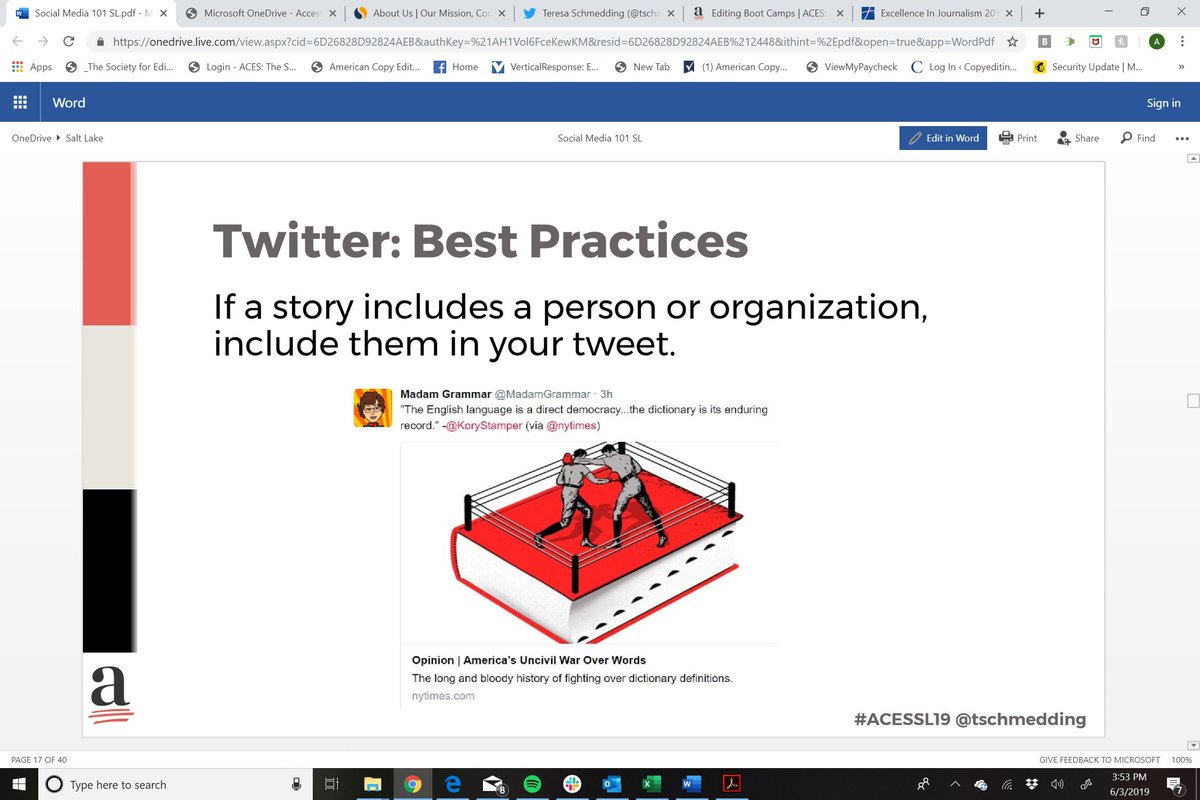Open VerticalResponse bookmark
The image size is (1200, 800).
[x=545, y=67]
